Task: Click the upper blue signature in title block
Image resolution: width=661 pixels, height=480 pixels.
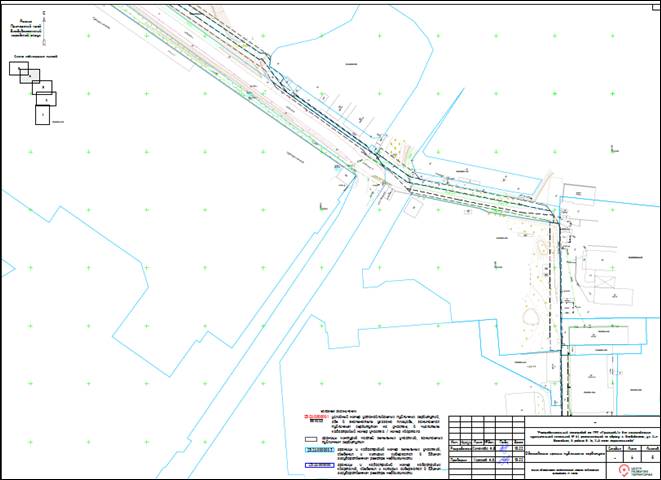Action: (x=502, y=448)
